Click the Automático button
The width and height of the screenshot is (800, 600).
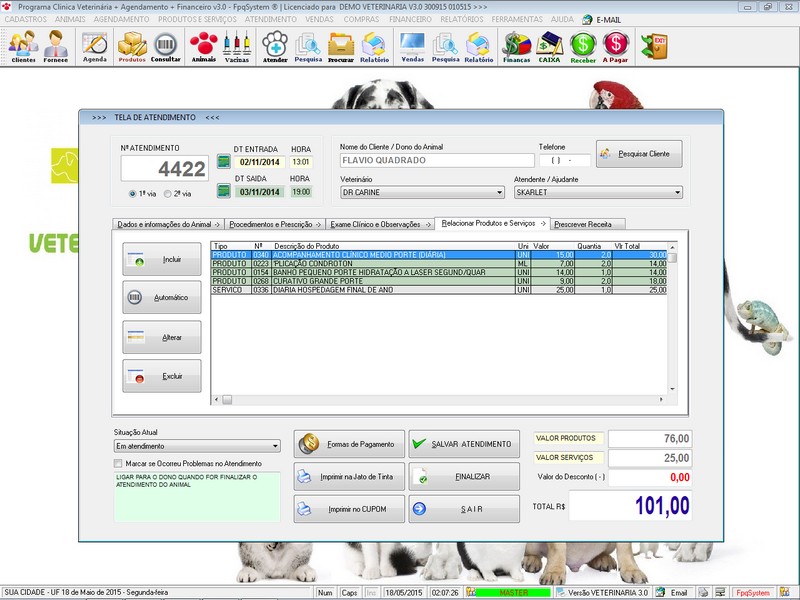pos(162,297)
